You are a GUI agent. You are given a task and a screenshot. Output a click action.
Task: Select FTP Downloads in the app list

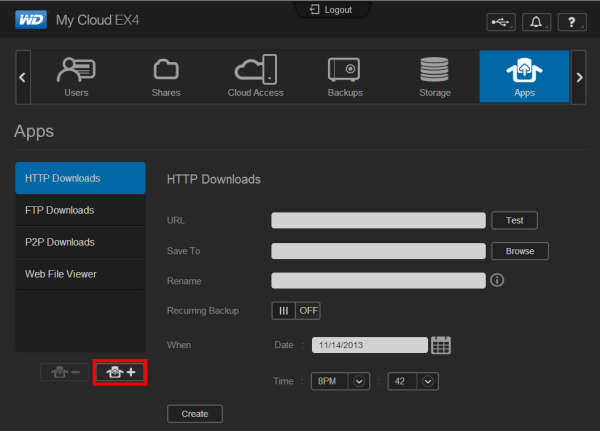tap(80, 210)
